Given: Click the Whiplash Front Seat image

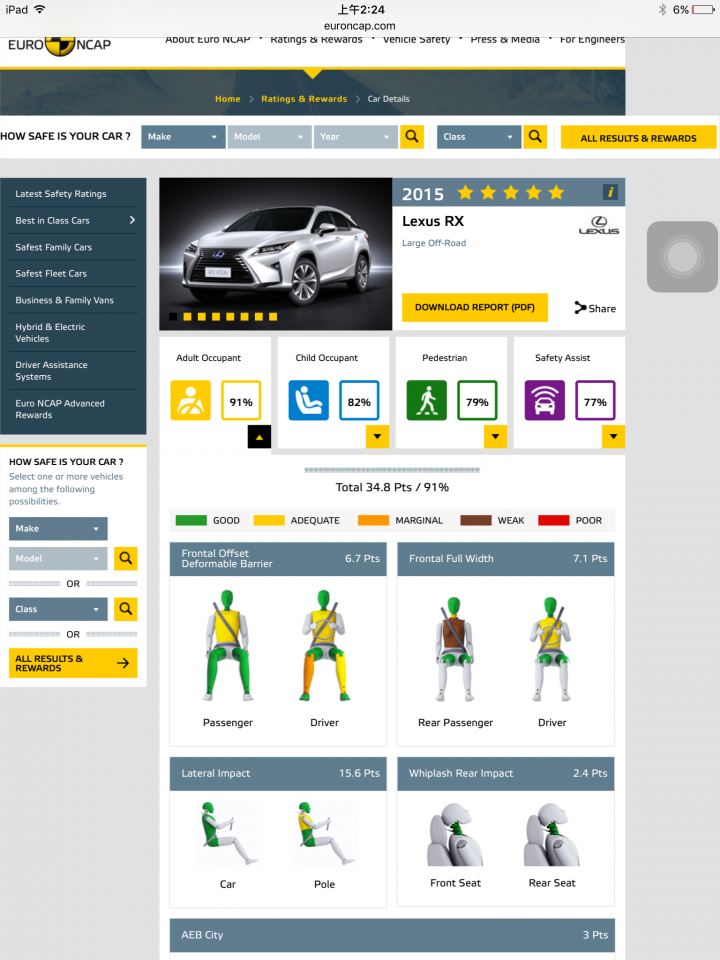Looking at the screenshot, I should click(455, 834).
